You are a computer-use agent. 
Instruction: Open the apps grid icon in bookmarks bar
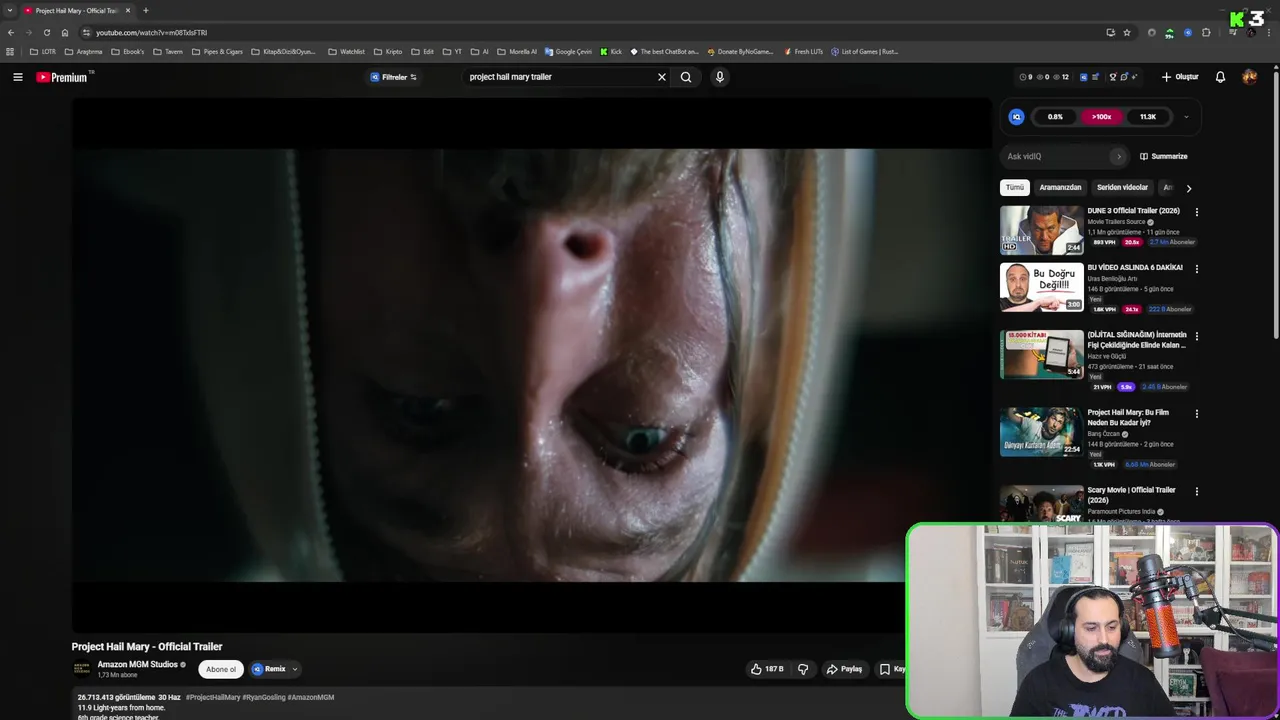point(10,51)
